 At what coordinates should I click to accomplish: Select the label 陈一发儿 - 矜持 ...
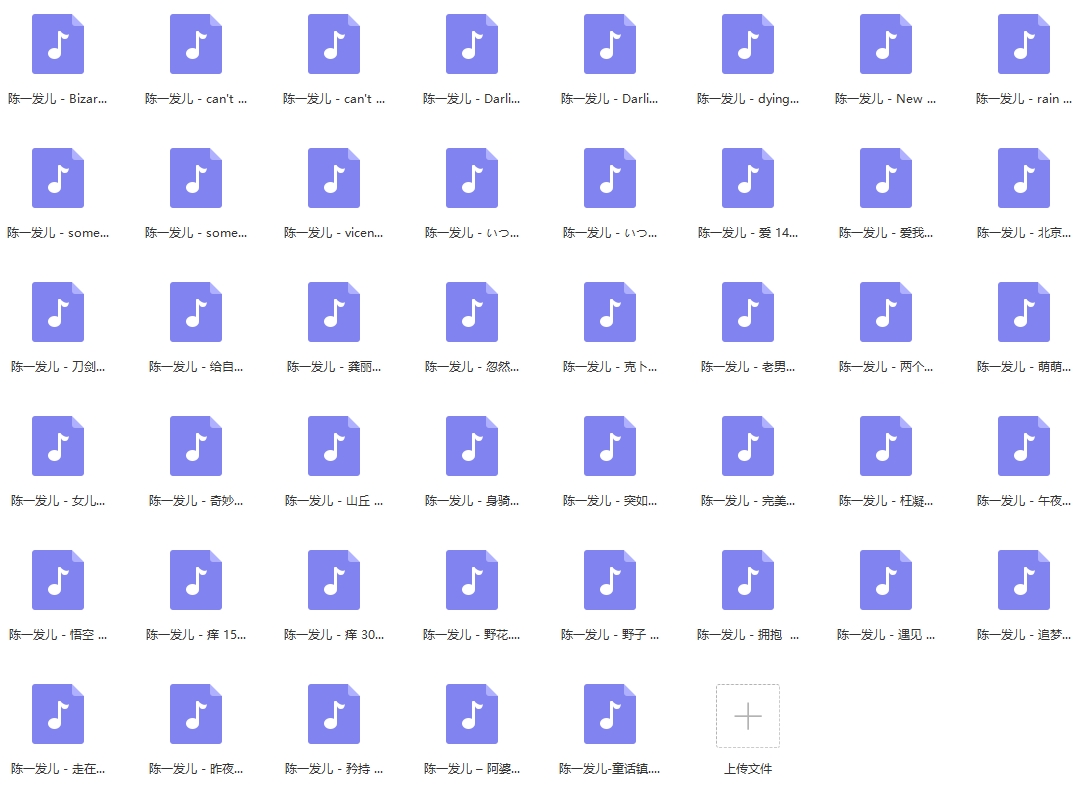(x=334, y=769)
